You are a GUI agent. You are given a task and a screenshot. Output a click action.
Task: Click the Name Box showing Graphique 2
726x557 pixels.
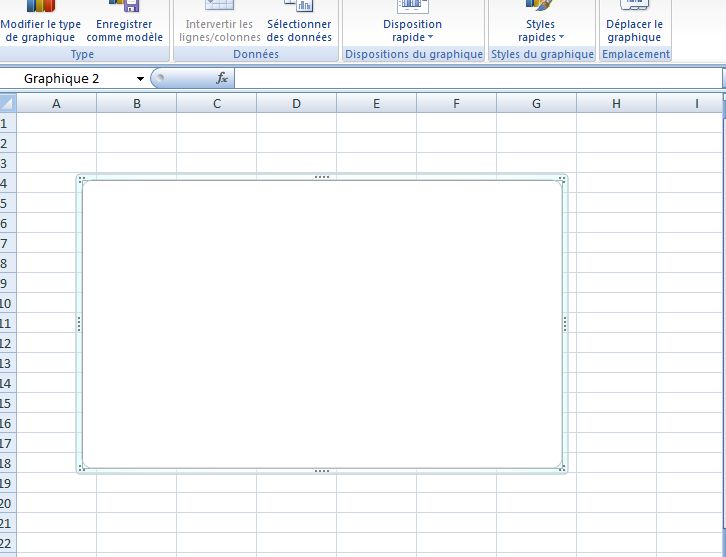click(70, 78)
